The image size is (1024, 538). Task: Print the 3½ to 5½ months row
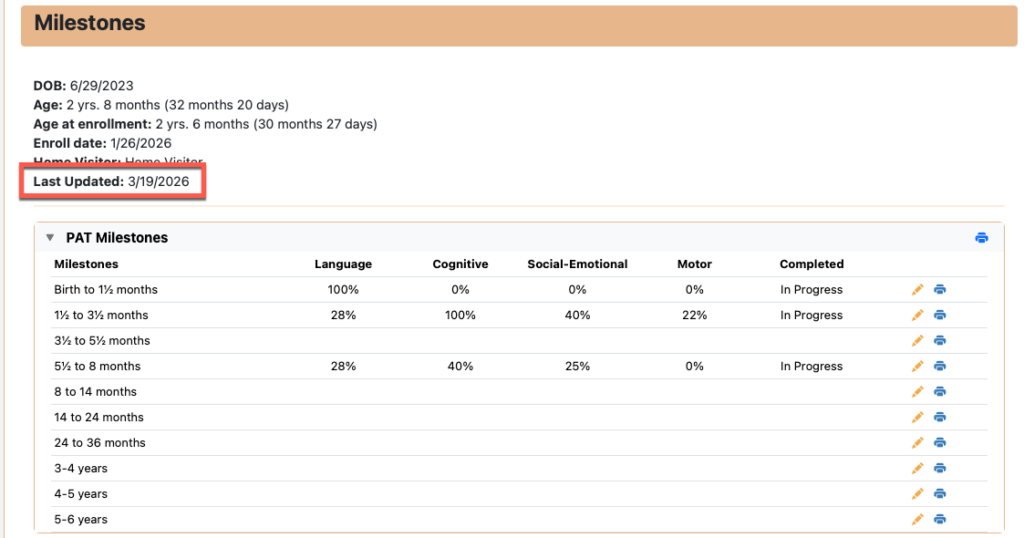(940, 341)
